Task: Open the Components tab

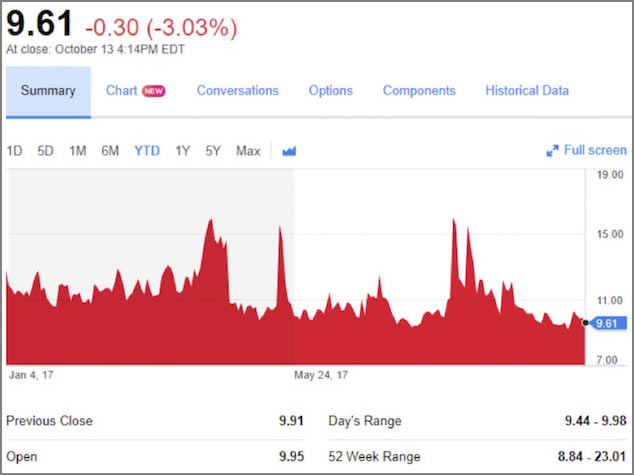Action: pyautogui.click(x=419, y=91)
